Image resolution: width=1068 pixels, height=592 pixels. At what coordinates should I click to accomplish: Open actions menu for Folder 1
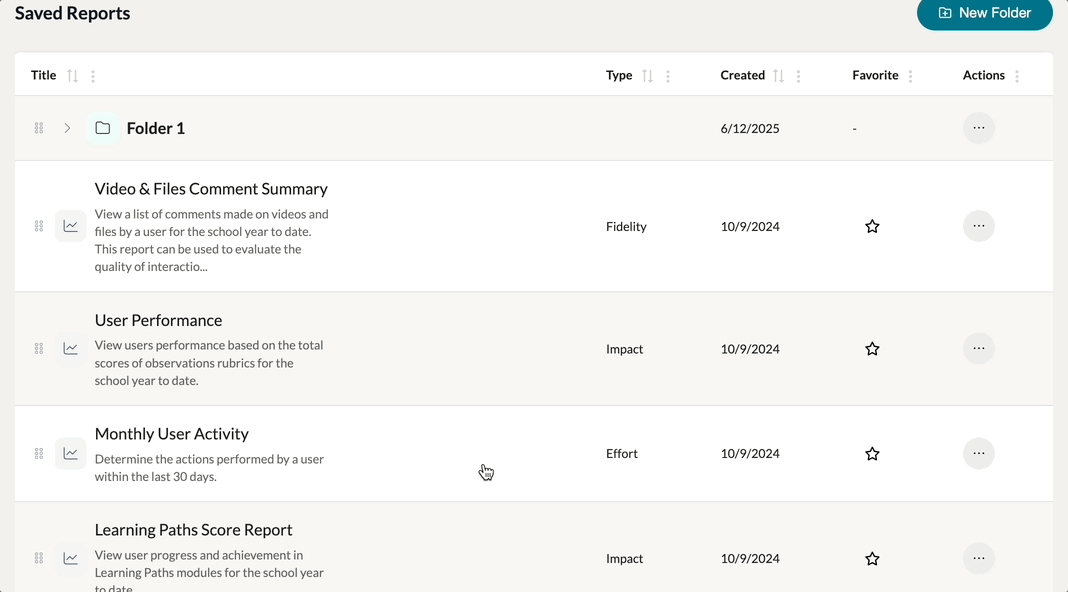click(x=978, y=128)
